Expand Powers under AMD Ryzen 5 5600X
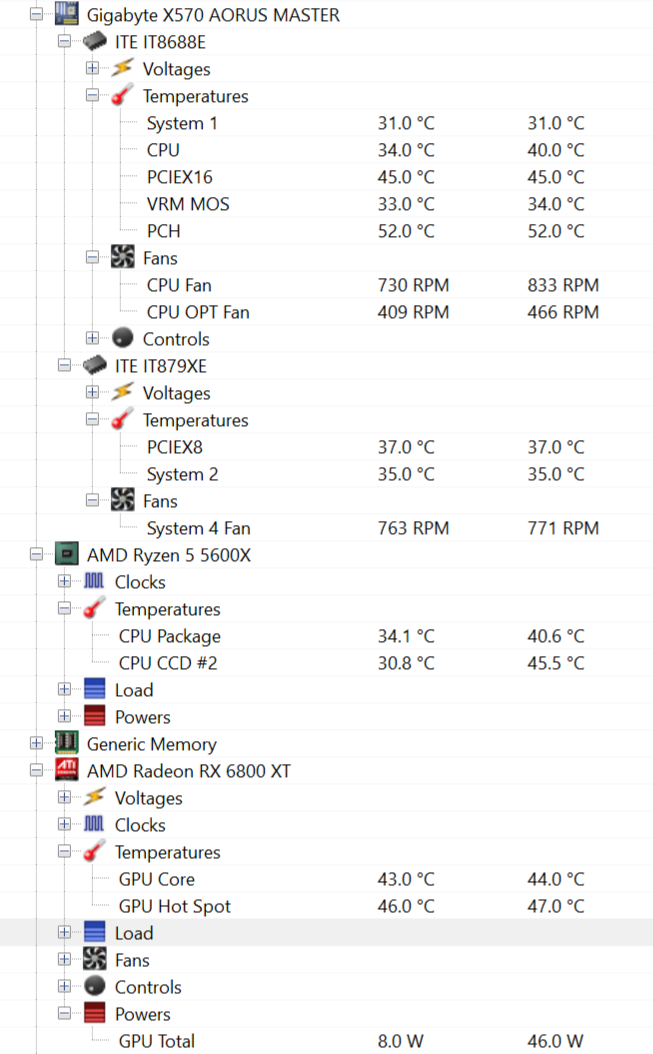Screen dimensions: 653x1054 point(64,717)
